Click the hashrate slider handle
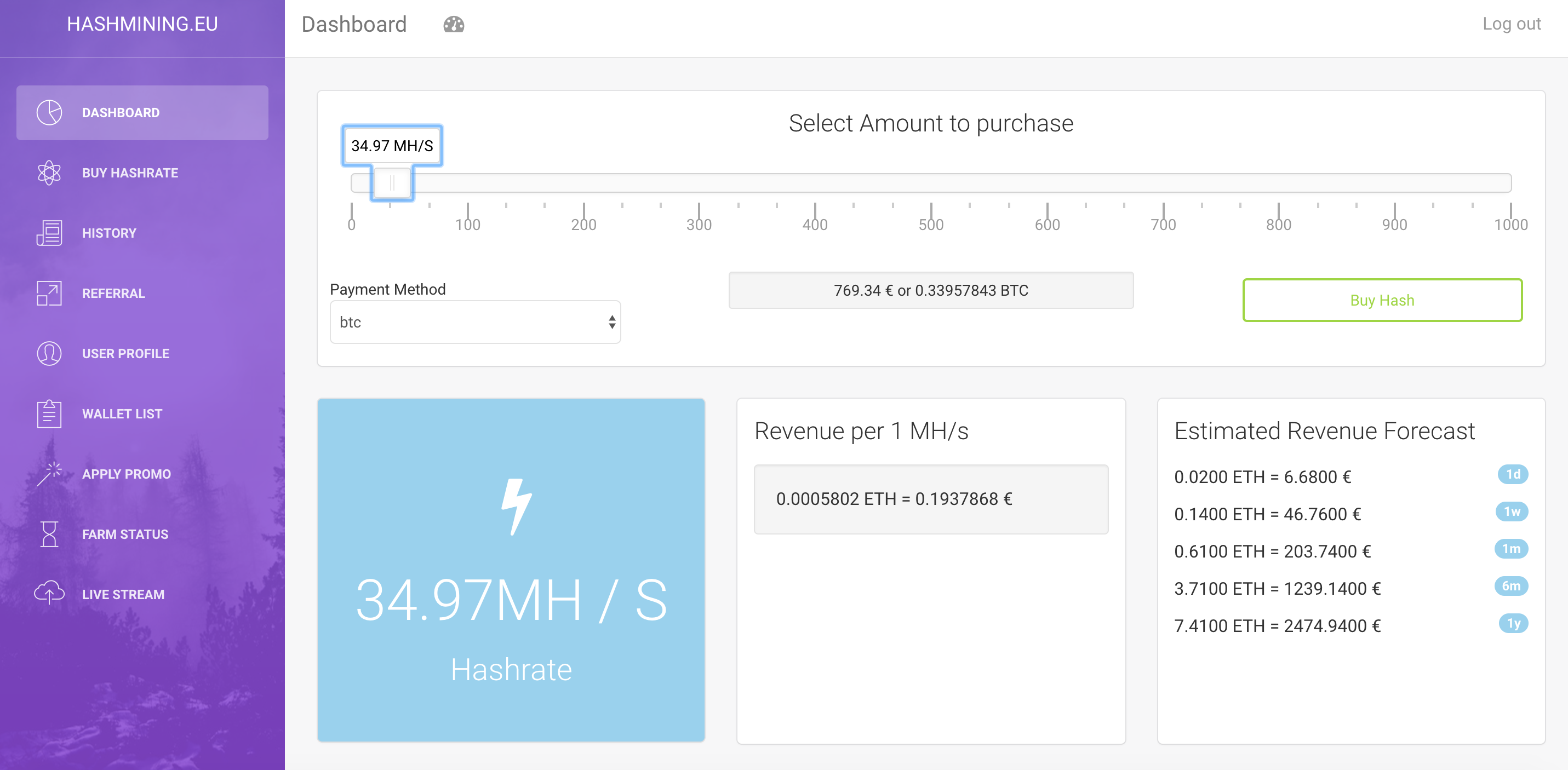This screenshot has height=770, width=1568. (x=392, y=182)
